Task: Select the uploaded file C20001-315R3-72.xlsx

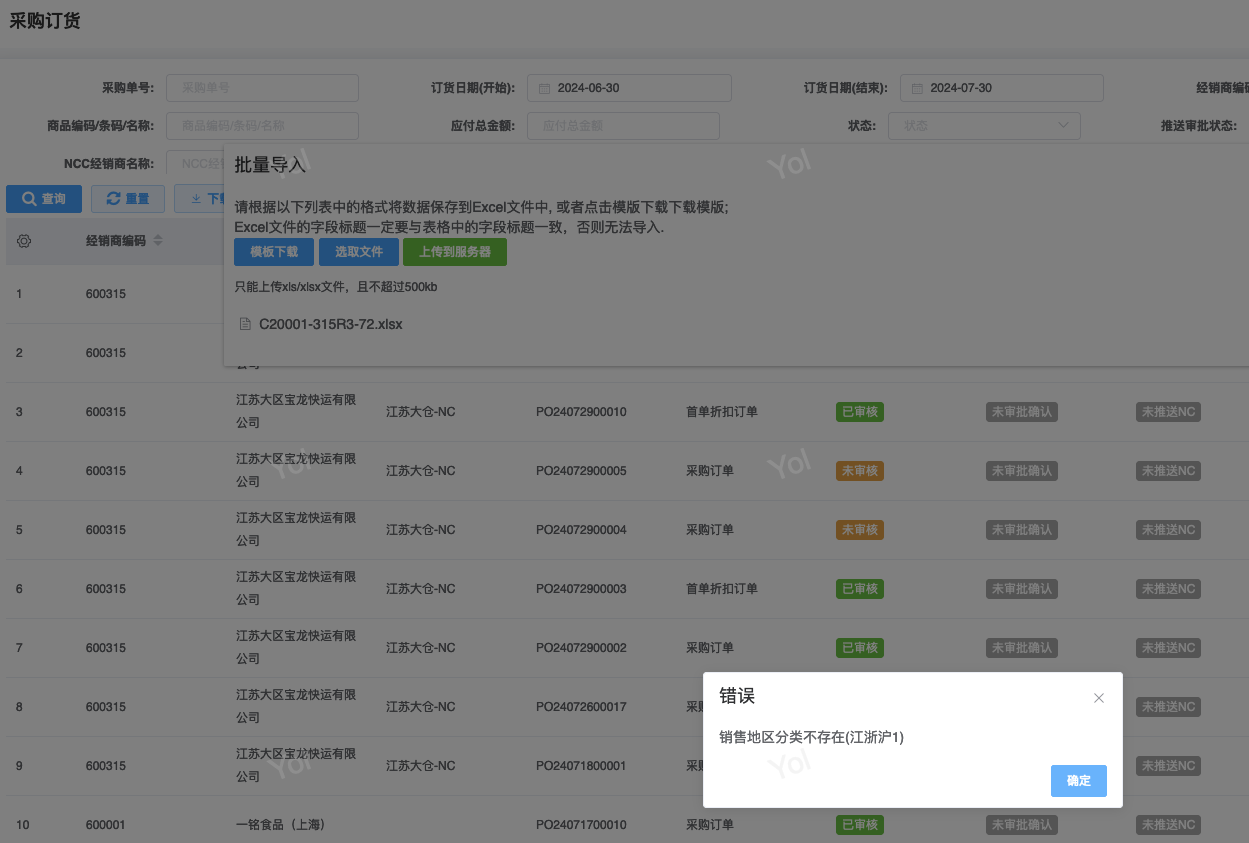Action: pos(330,324)
